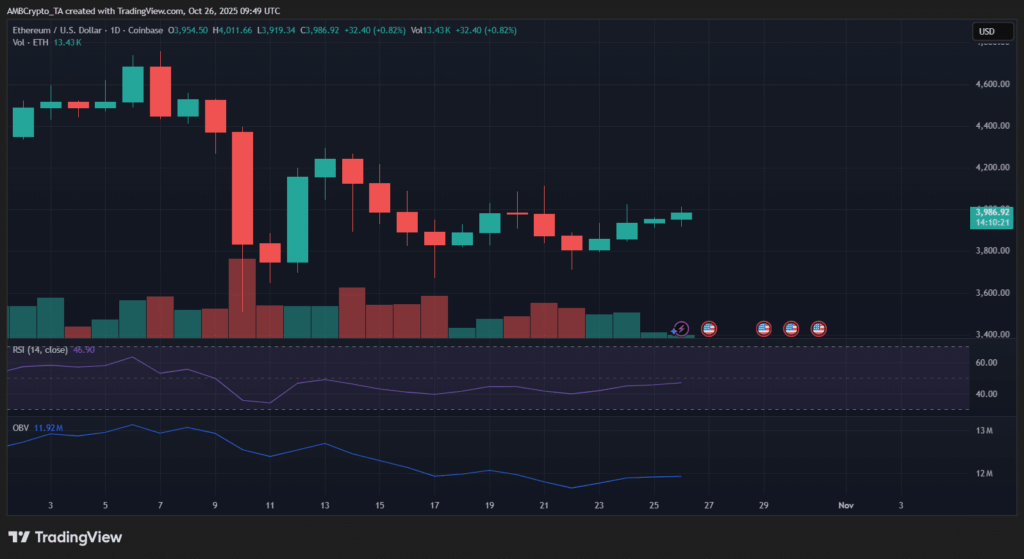The image size is (1024, 559).
Task: Click the large red candle on October 10
Action: pos(242,188)
